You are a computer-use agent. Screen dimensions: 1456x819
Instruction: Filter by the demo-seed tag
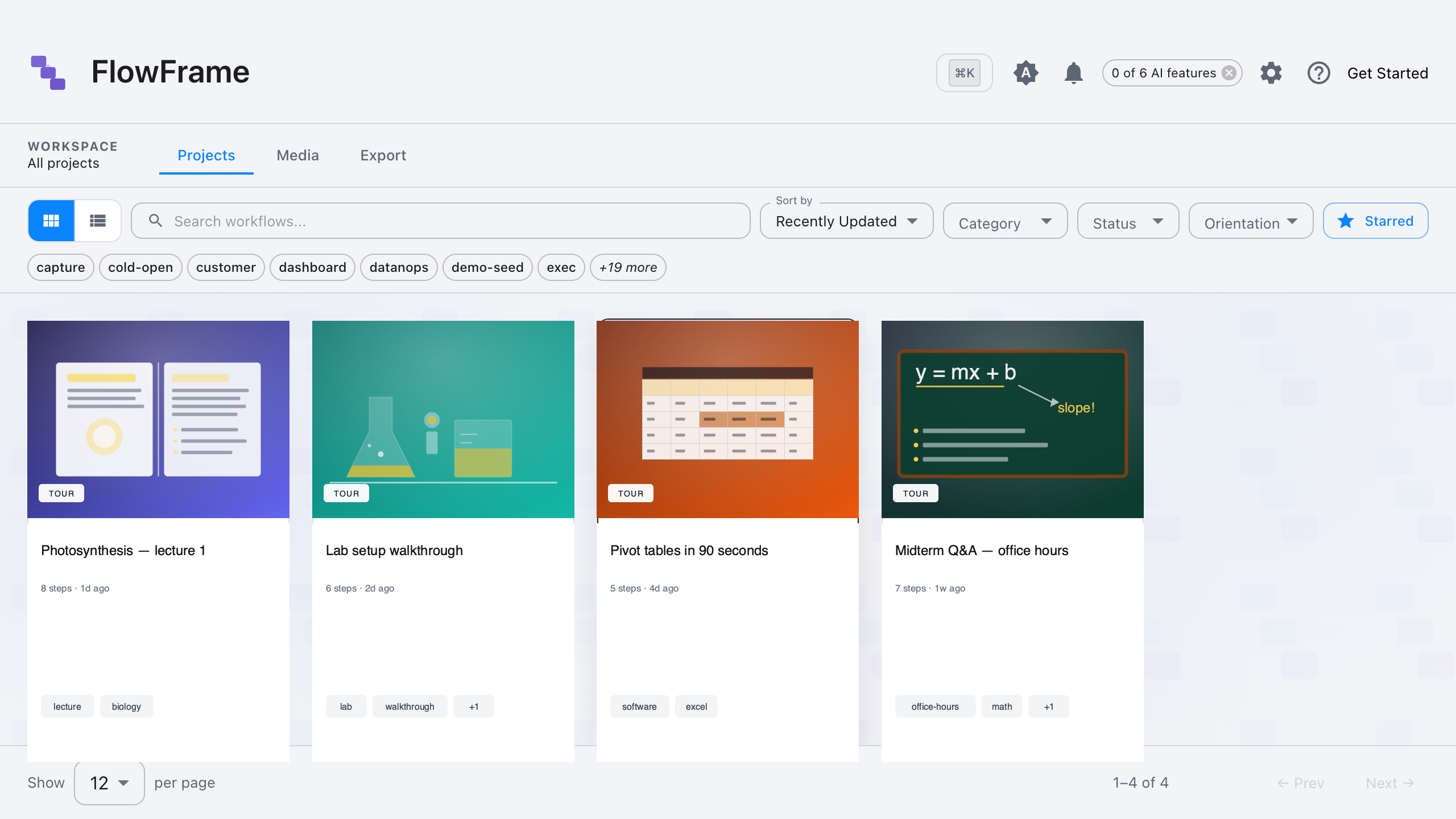click(487, 267)
